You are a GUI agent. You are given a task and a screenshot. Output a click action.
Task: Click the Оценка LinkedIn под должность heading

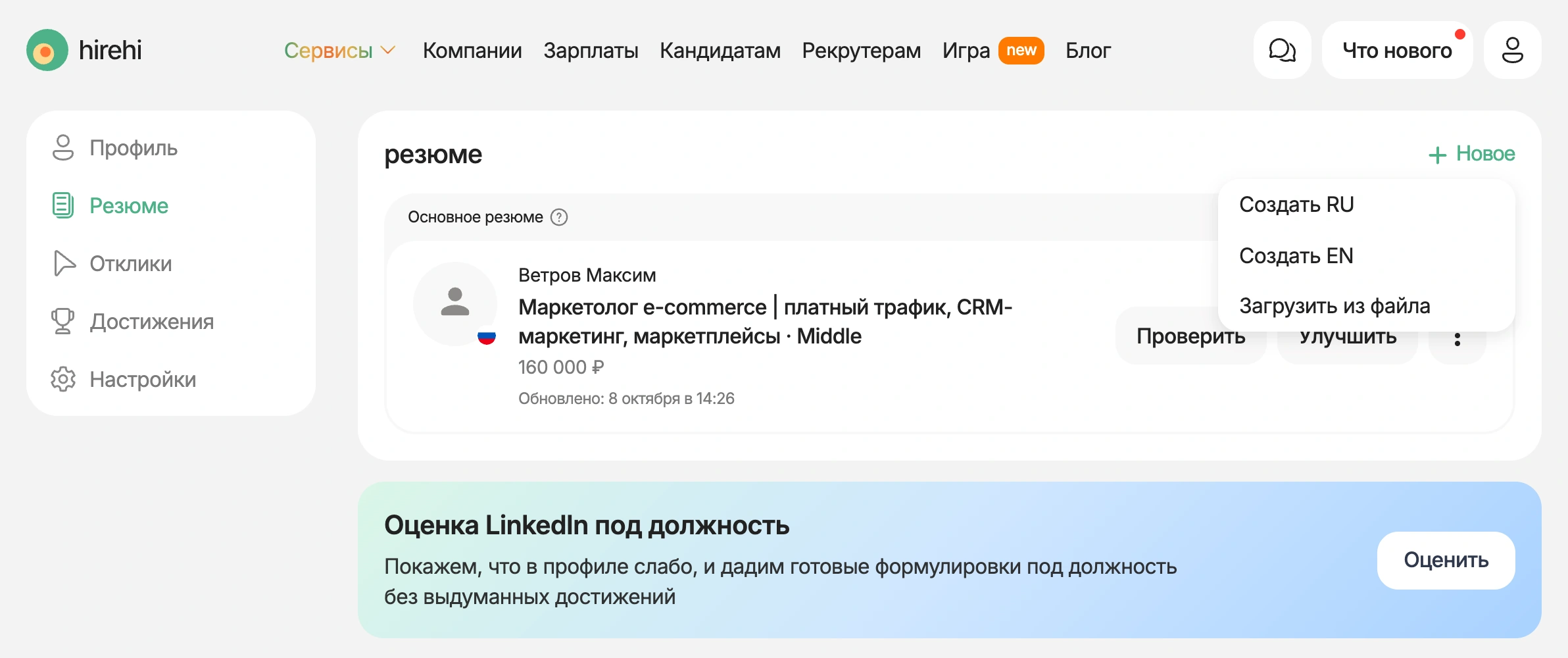[x=587, y=525]
